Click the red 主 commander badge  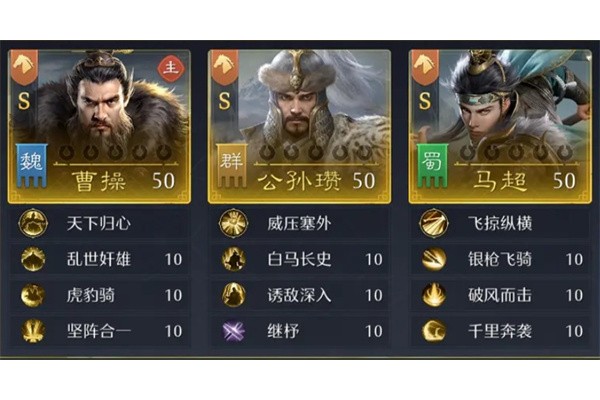(171, 69)
